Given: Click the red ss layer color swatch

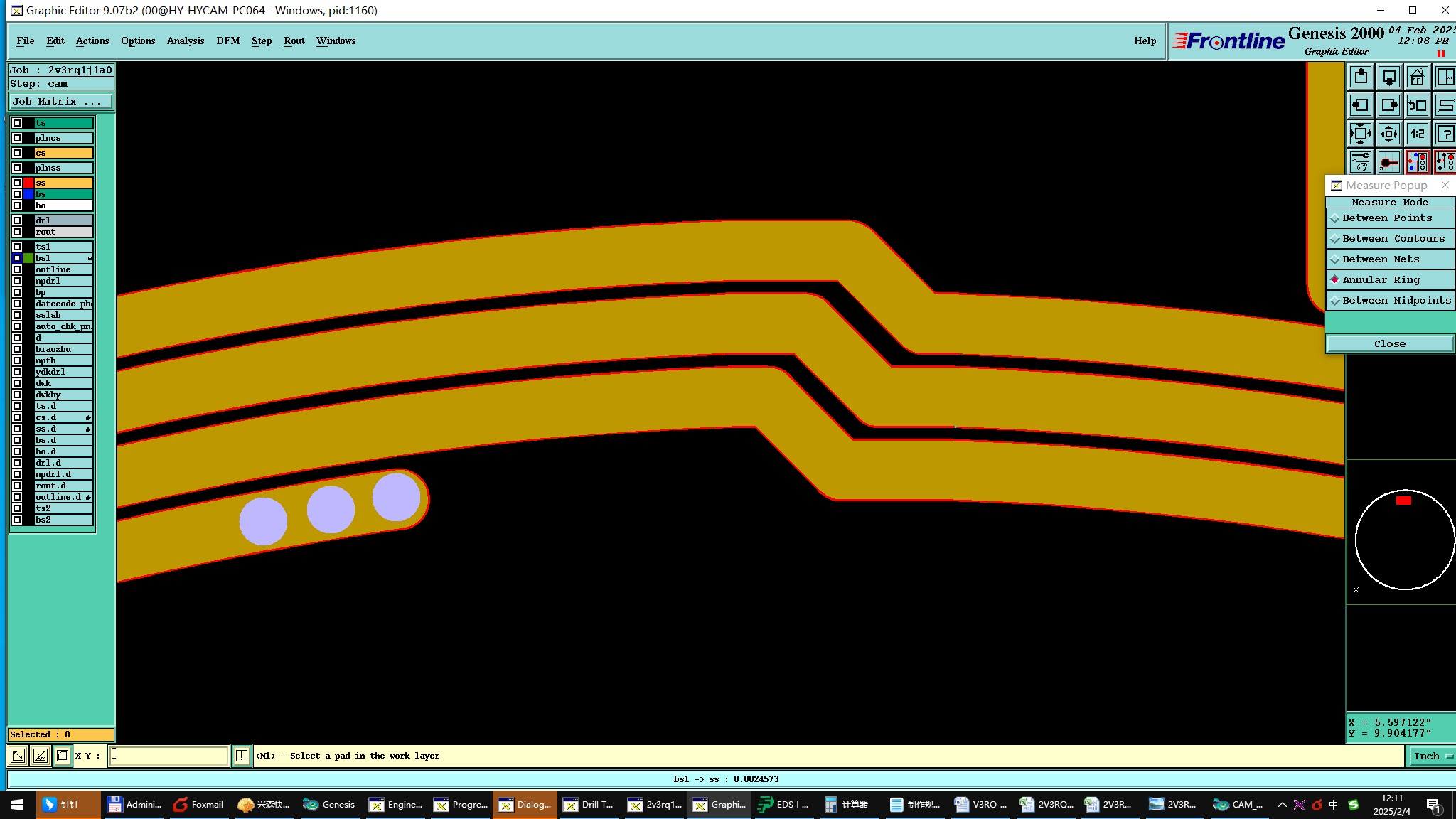Looking at the screenshot, I should [28, 183].
